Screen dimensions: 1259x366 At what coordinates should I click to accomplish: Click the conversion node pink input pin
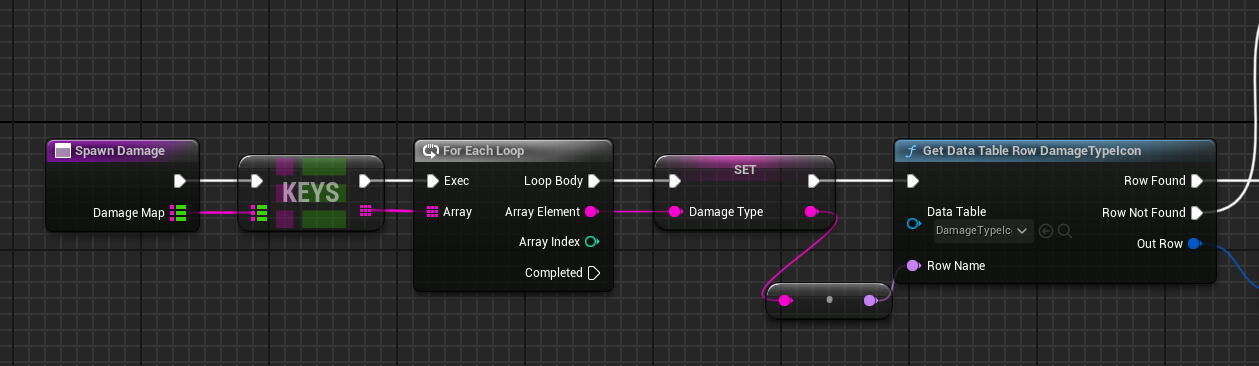pyautogui.click(x=785, y=300)
